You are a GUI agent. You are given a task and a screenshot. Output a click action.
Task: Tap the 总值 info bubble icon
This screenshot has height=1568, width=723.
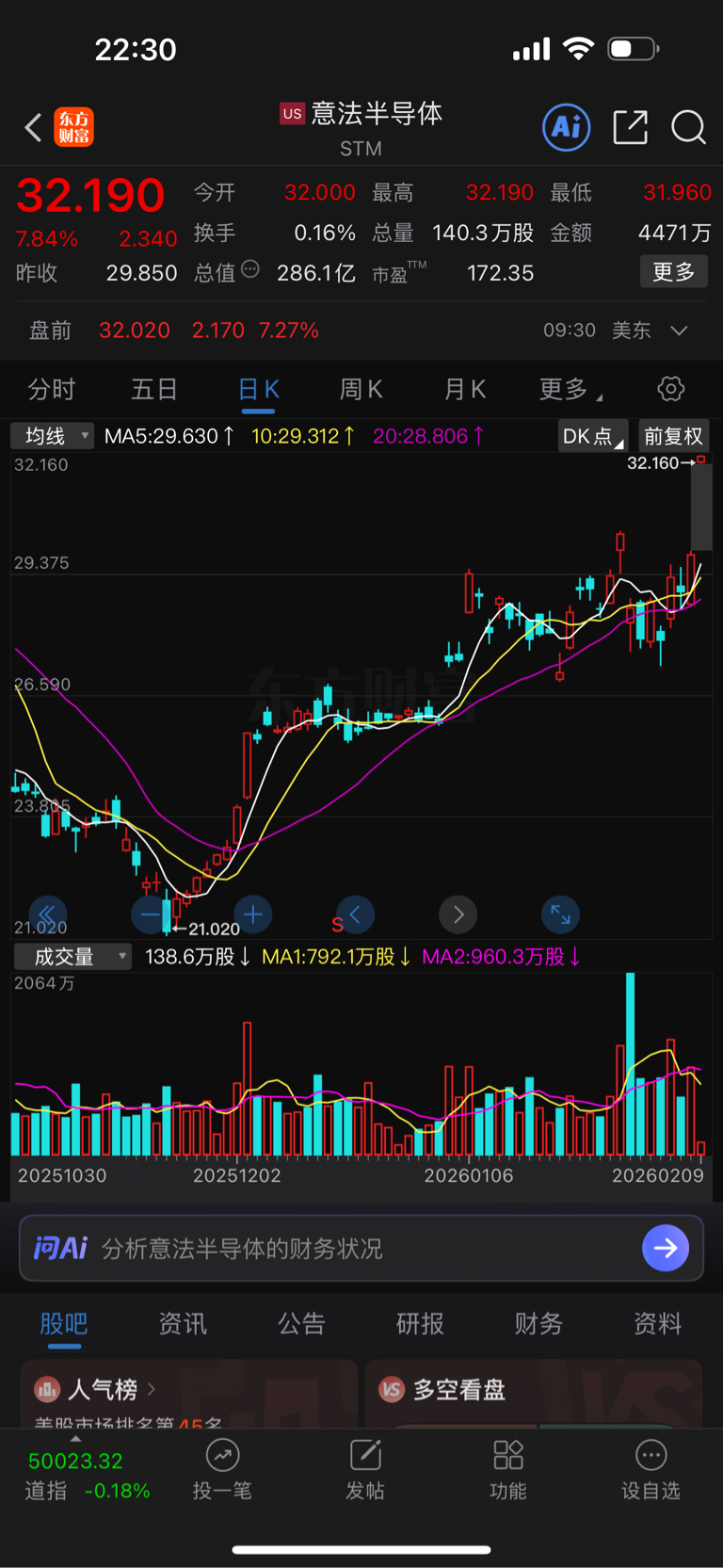(x=250, y=269)
